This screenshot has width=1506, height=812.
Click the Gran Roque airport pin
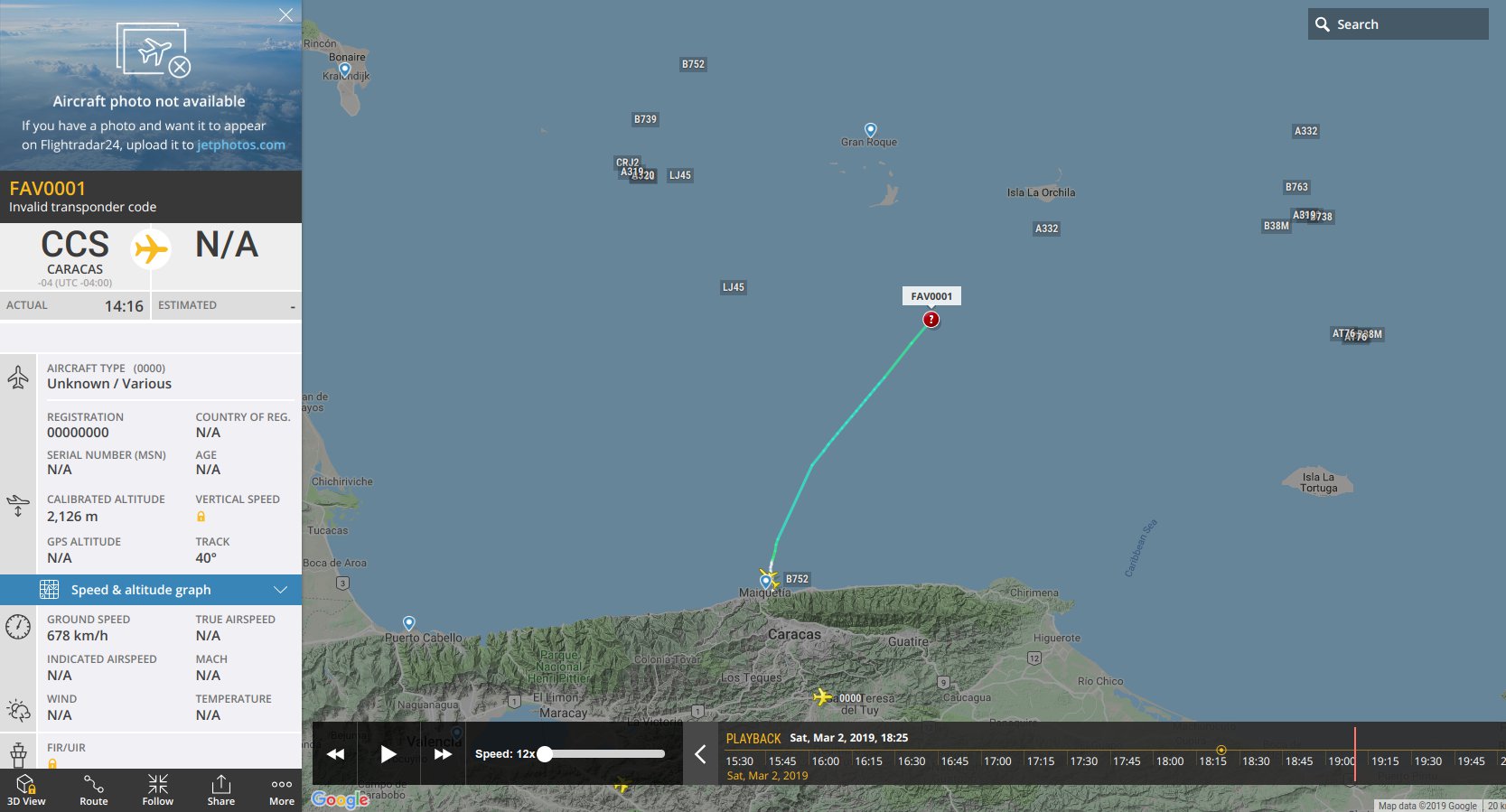[871, 130]
